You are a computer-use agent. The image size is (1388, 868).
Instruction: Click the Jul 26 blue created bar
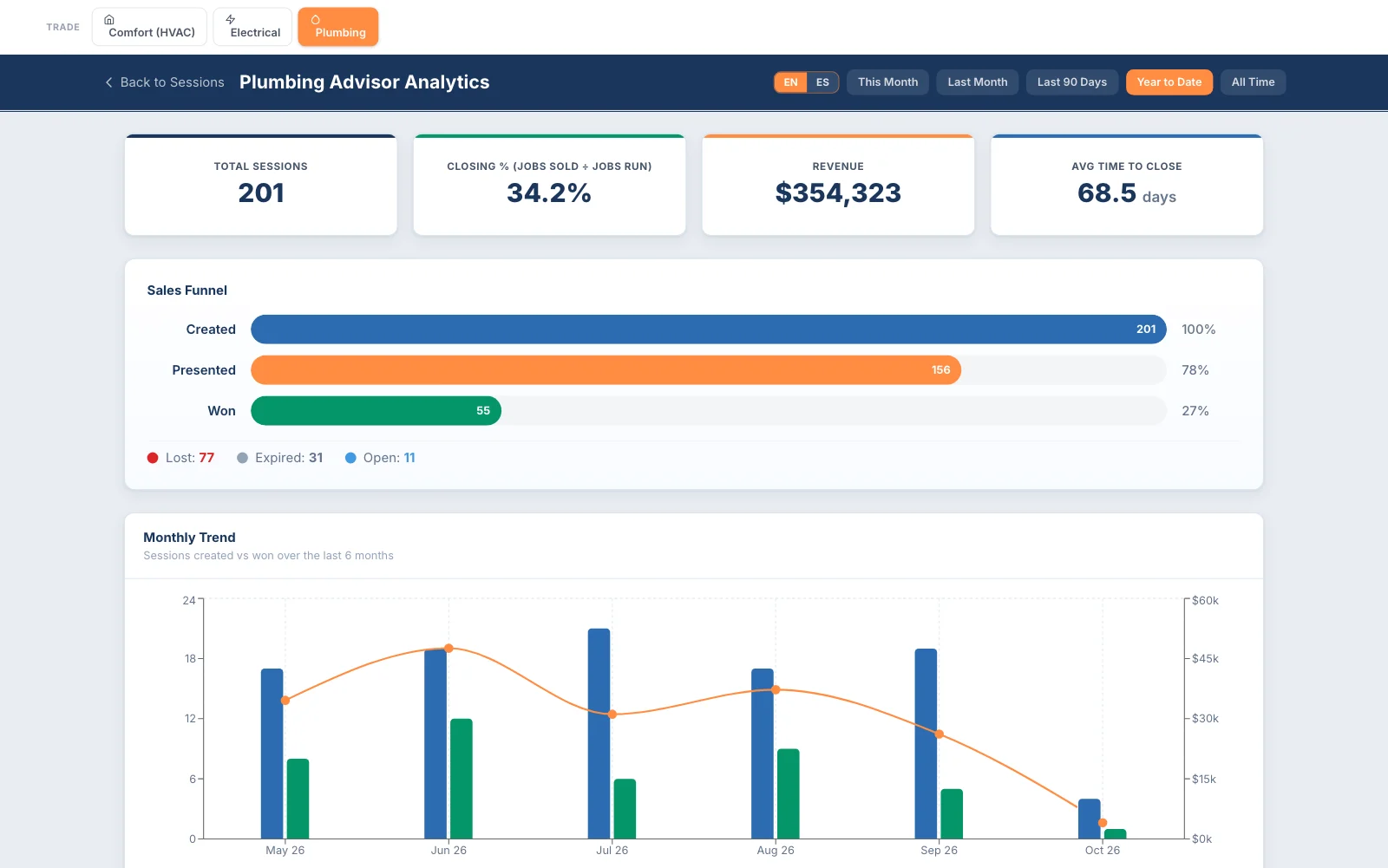[599, 734]
